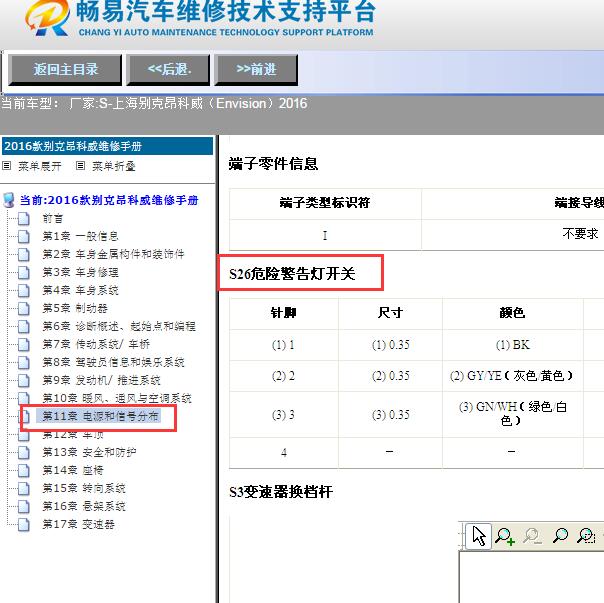Click the 尺寸 column header
This screenshot has width=604, height=603.
click(390, 312)
